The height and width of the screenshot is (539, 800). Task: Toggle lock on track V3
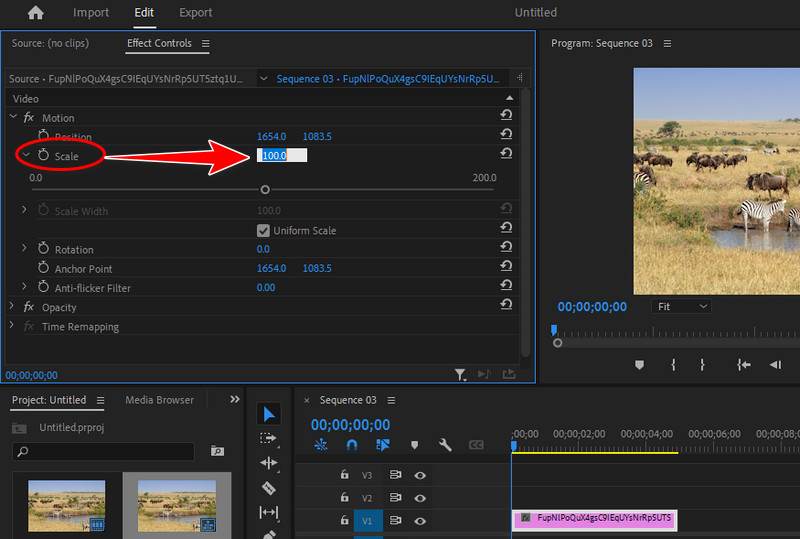344,475
